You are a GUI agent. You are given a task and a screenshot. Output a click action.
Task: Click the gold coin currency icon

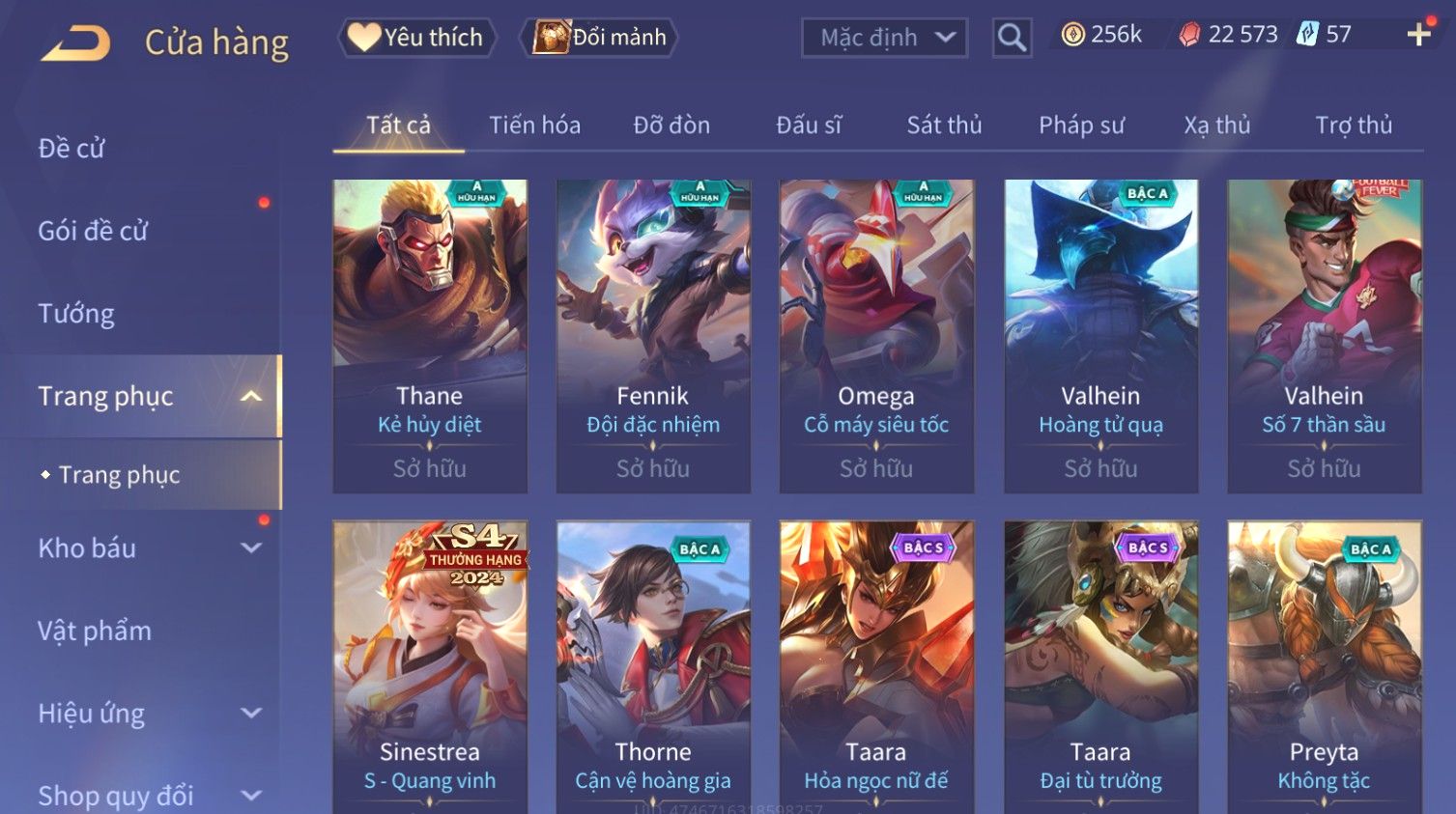point(1072,35)
